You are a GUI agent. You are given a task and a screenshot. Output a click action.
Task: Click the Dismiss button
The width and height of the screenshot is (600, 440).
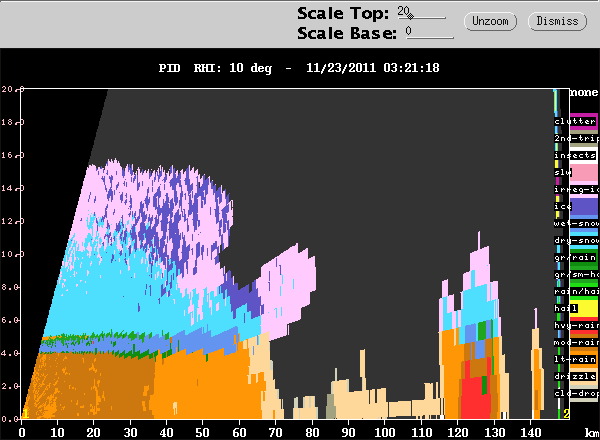click(557, 21)
